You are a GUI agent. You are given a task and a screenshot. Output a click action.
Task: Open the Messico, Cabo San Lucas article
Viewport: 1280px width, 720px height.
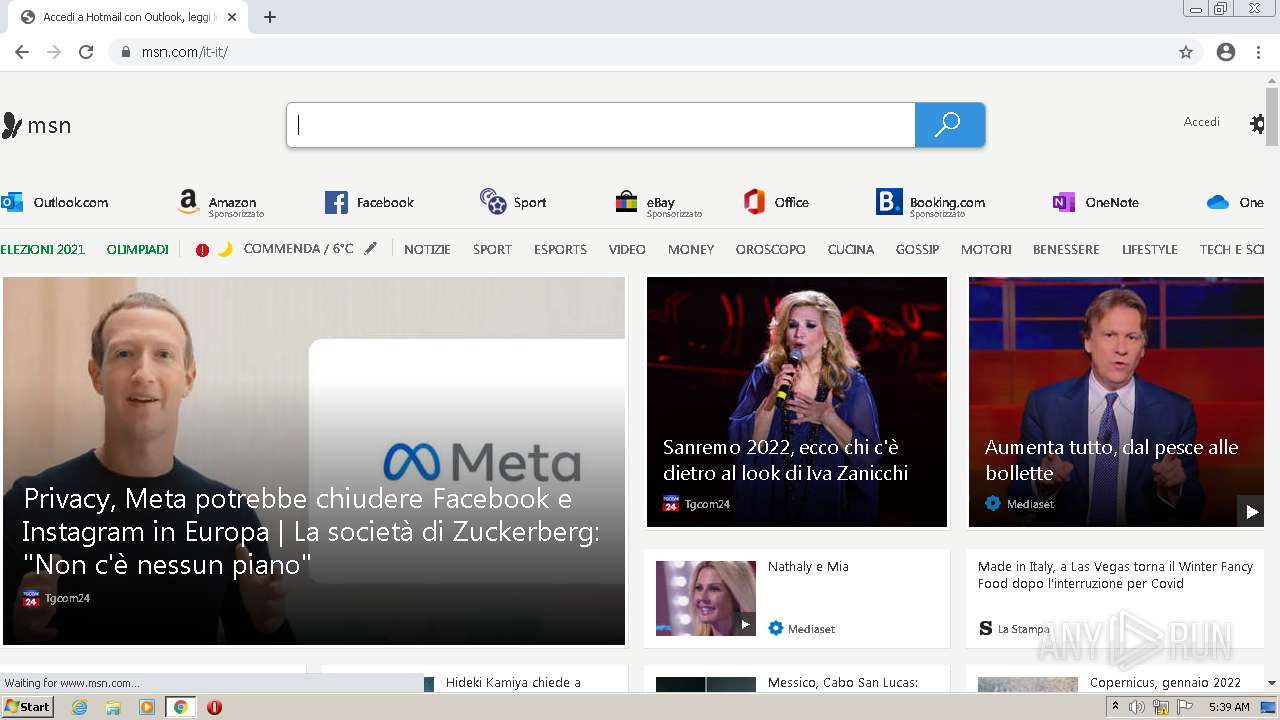tap(843, 683)
